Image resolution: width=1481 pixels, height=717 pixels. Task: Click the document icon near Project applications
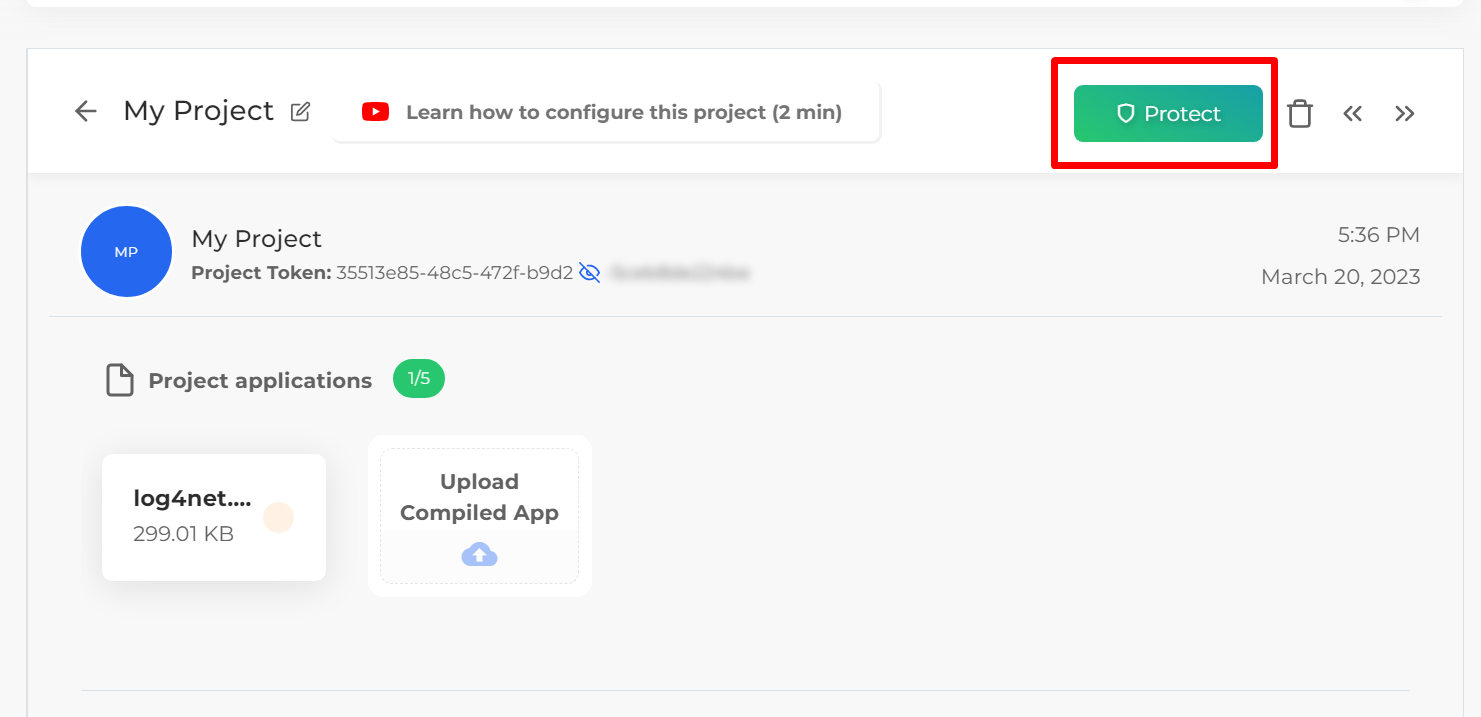(x=120, y=379)
